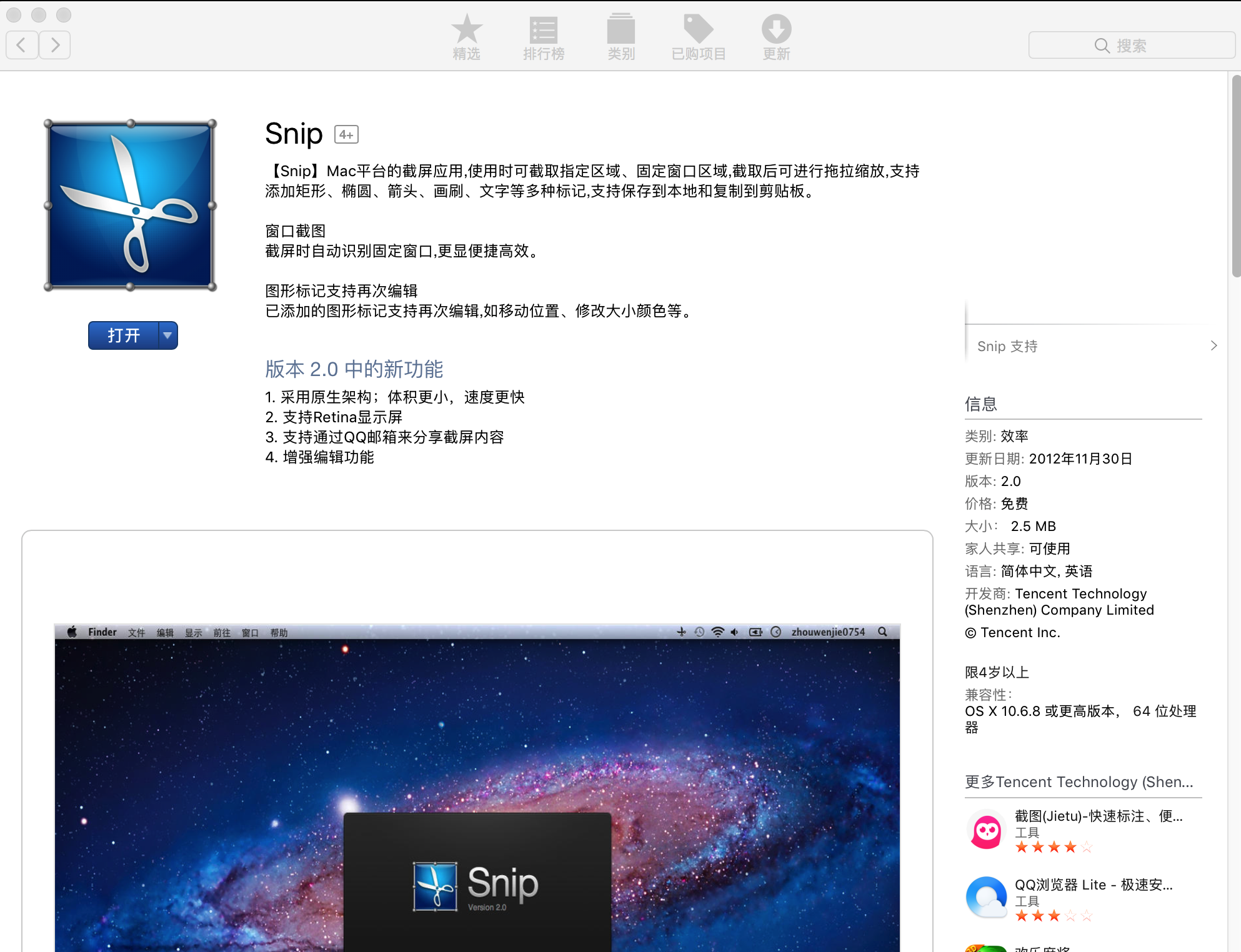The height and width of the screenshot is (952, 1241).
Task: Click the search field (搜索)
Action: [1131, 46]
